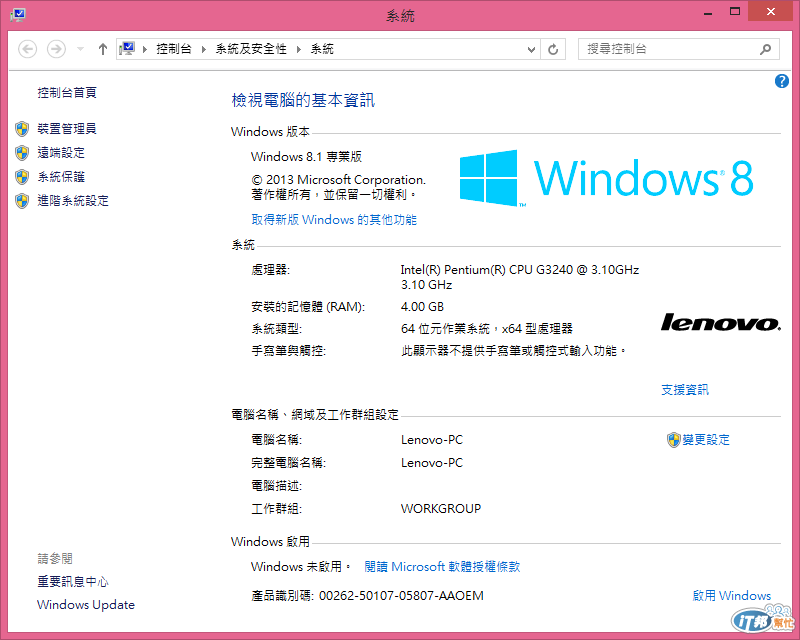Click the Lenovo logo
This screenshot has width=800, height=640.
click(721, 323)
